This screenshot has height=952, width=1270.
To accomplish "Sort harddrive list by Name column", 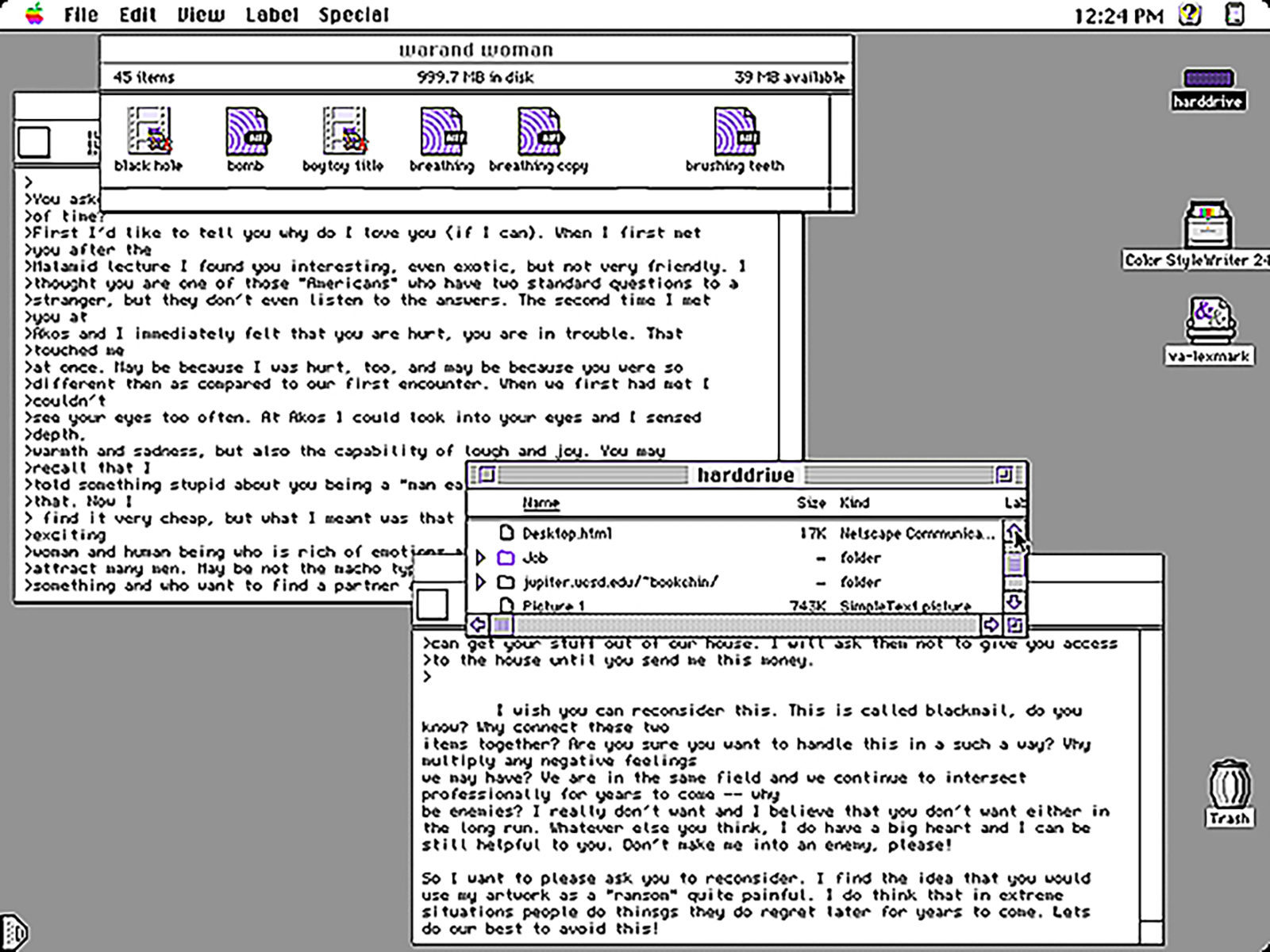I will pos(541,503).
